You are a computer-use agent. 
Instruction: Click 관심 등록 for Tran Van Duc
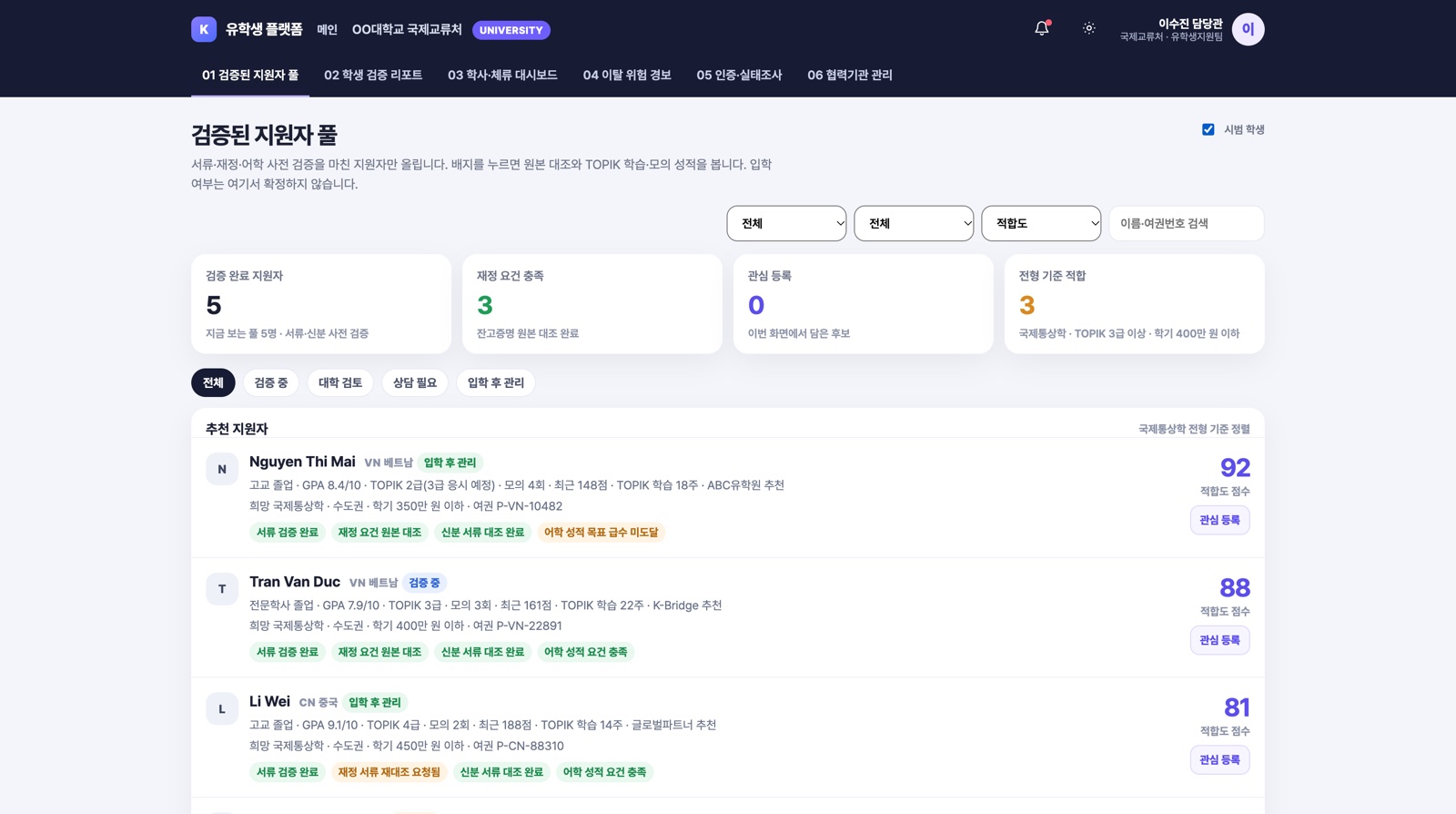[x=1219, y=640]
